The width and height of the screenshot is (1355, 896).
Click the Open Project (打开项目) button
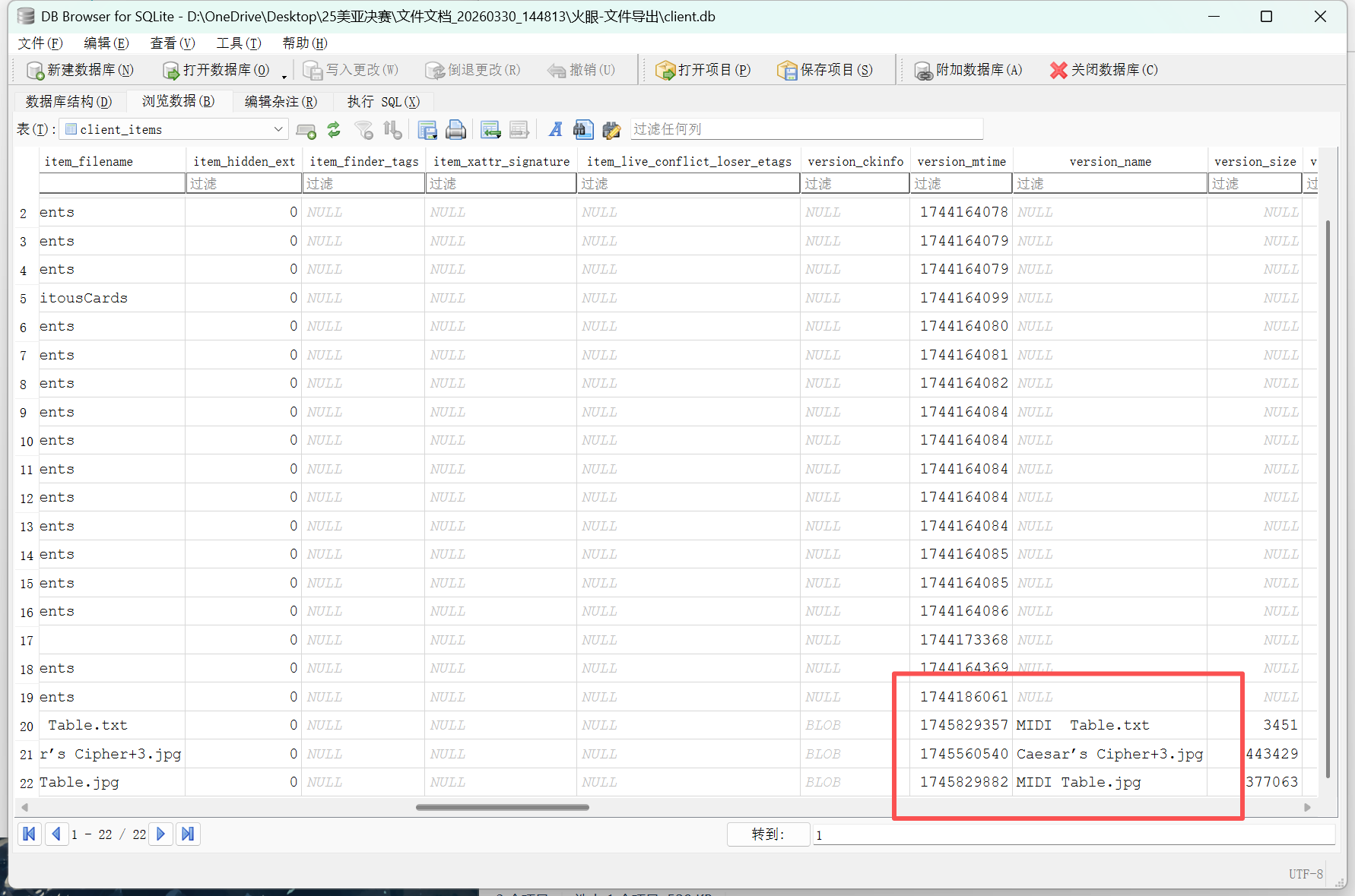(x=703, y=70)
